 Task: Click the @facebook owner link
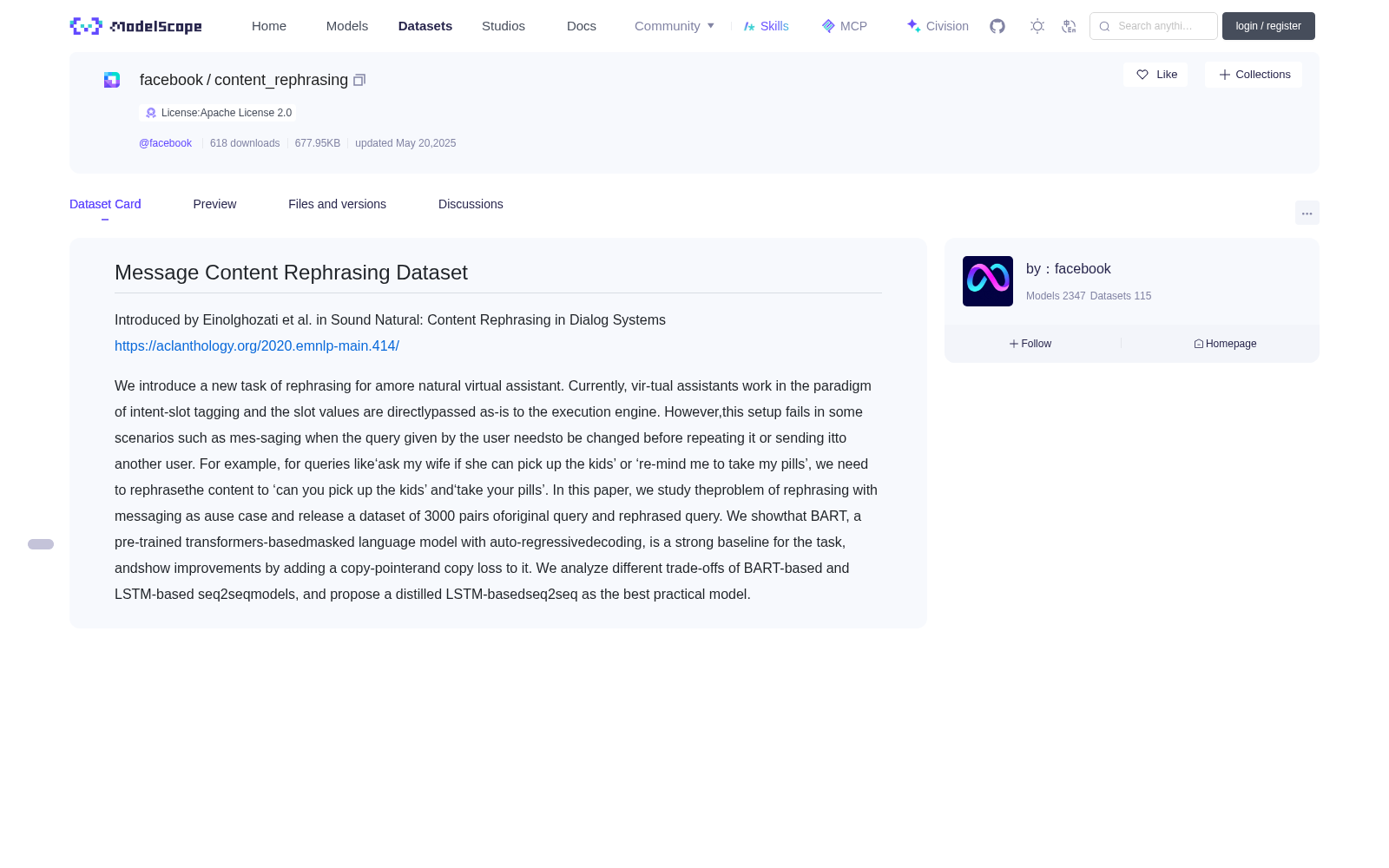pos(165,143)
